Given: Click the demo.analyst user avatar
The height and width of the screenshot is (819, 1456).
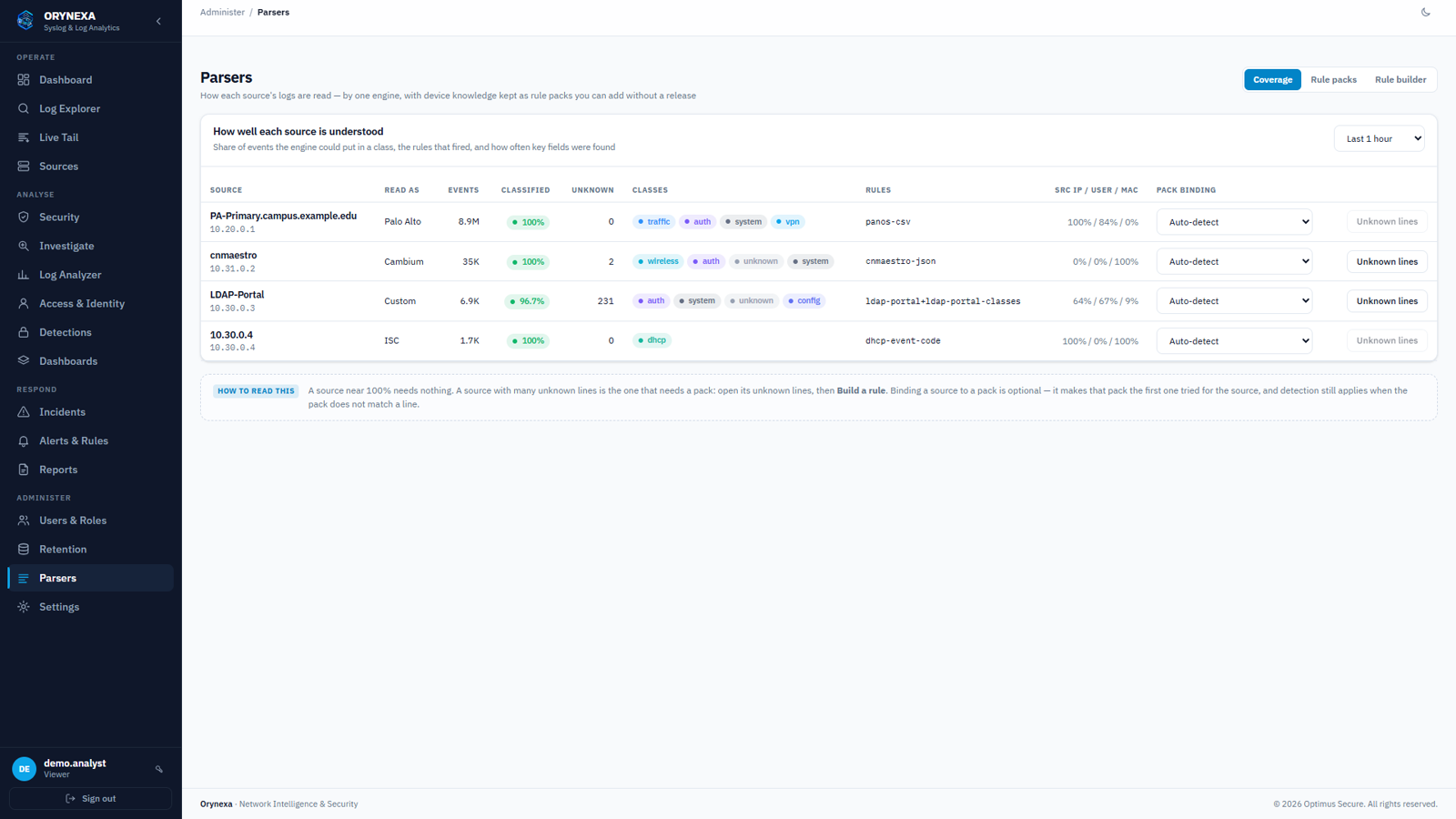Looking at the screenshot, I should click(x=25, y=769).
